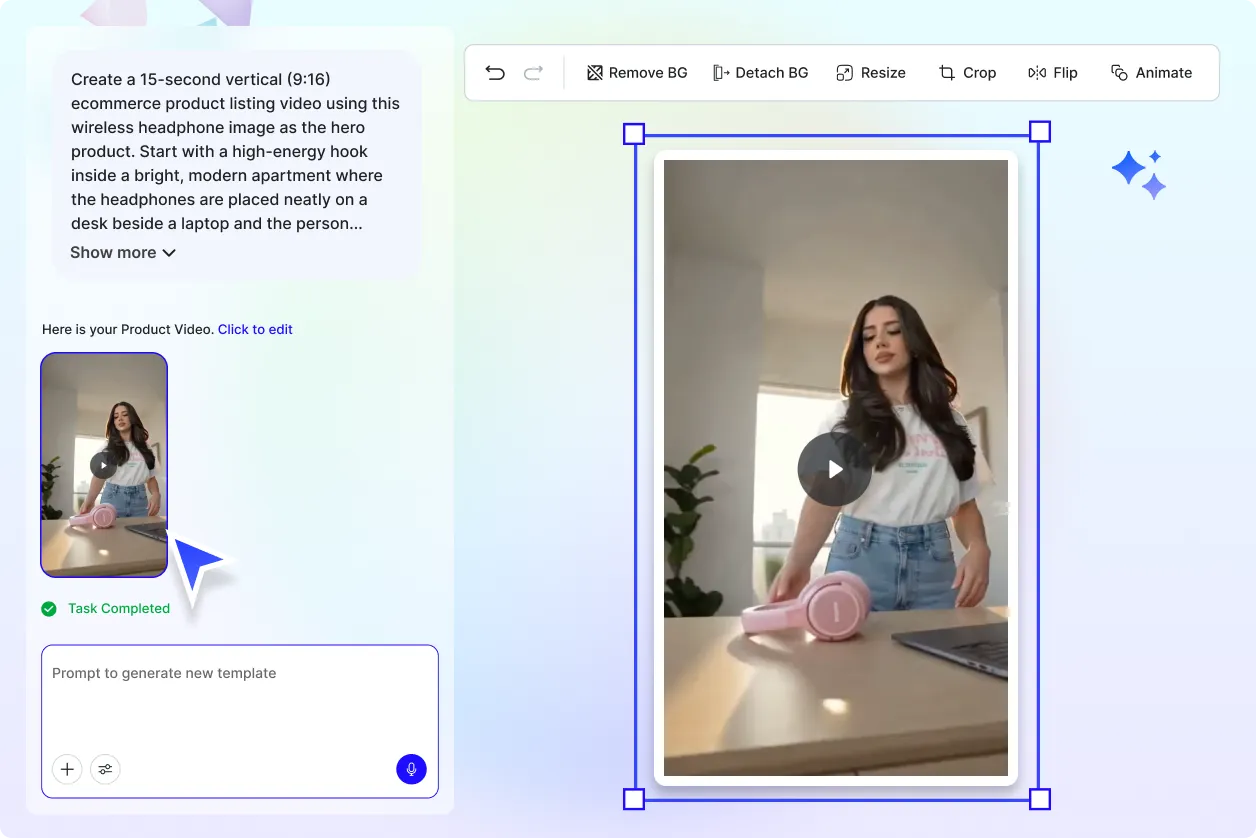
Task: Click the top-right selection handle
Action: pos(1040,132)
